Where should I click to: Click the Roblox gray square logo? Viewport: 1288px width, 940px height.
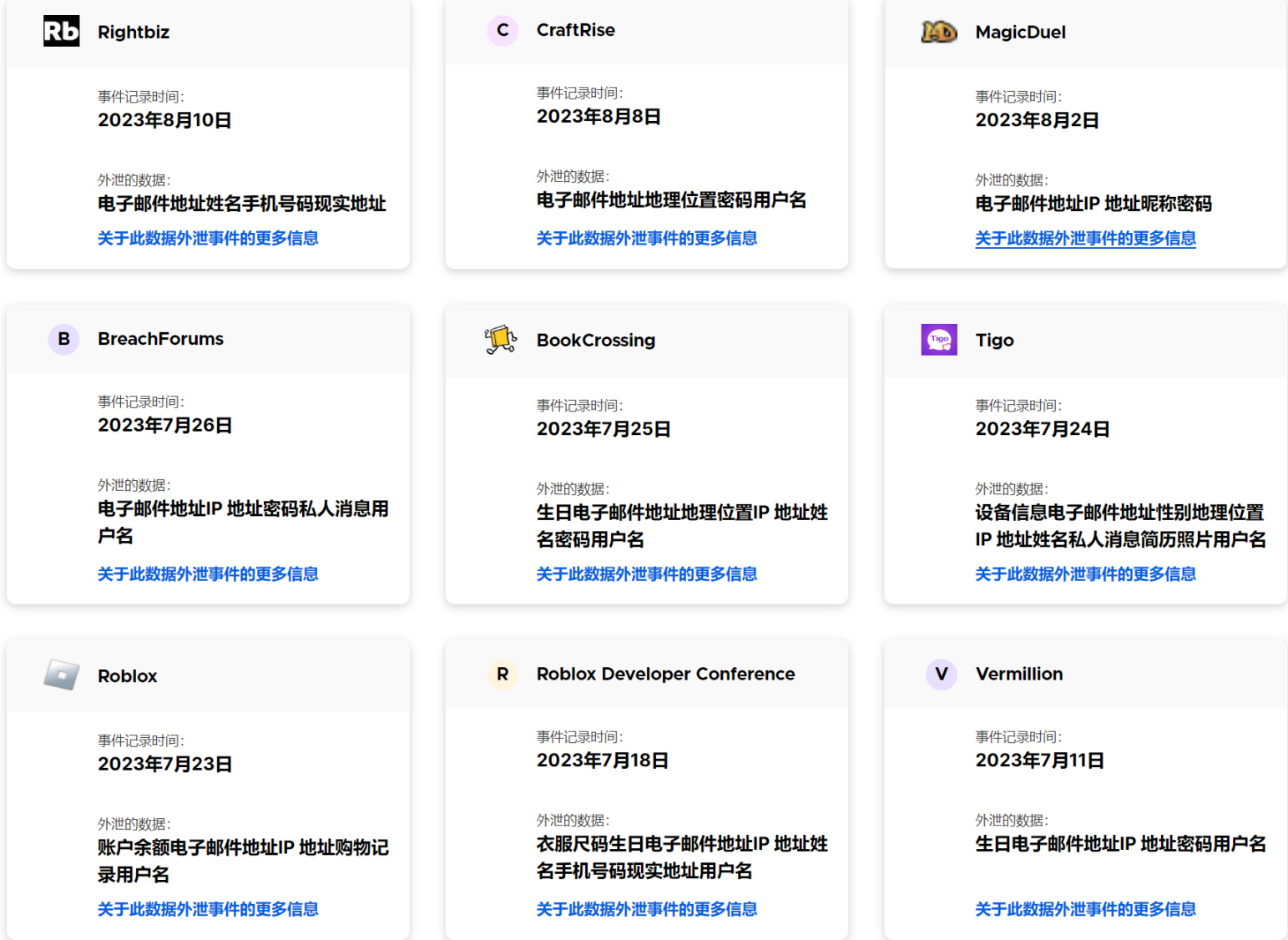click(x=62, y=675)
